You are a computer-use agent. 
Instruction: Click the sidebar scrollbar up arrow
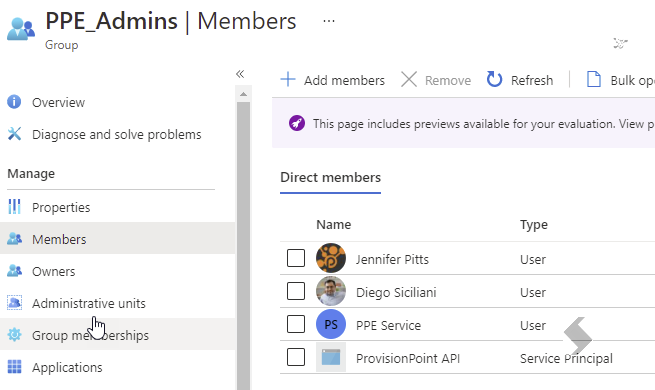pos(243,94)
